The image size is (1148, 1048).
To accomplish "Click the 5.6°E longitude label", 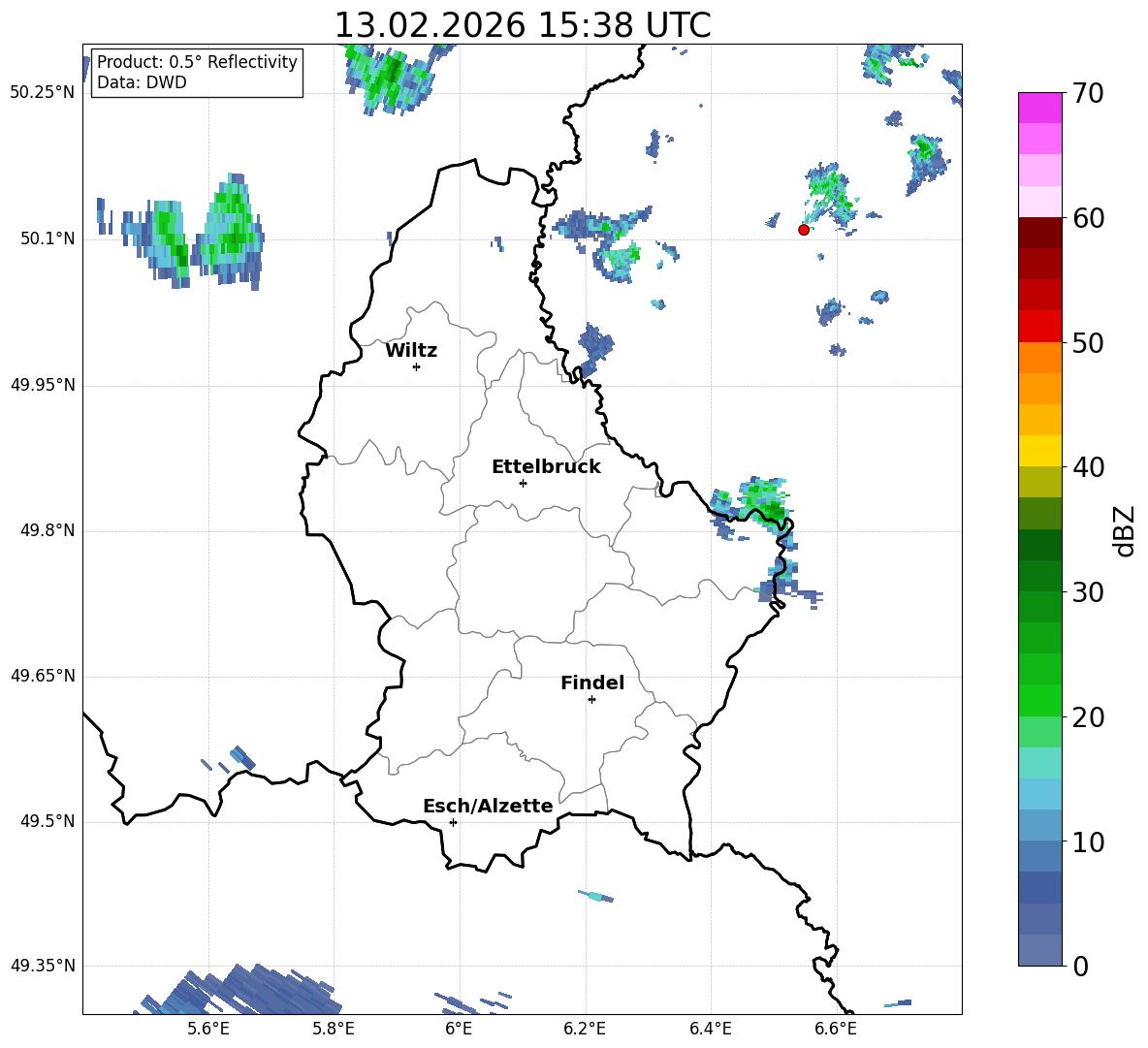I will [x=208, y=1029].
